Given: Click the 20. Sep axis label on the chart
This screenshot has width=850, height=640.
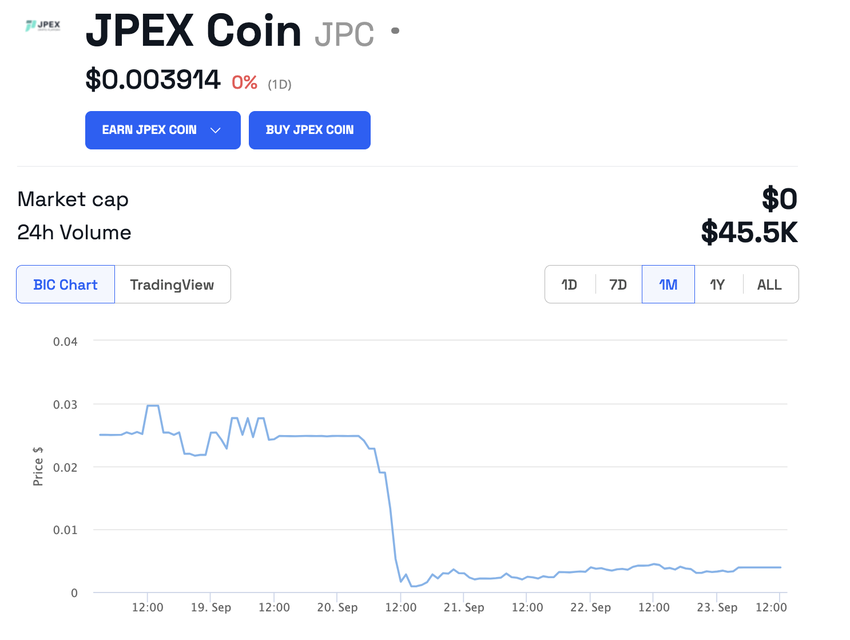Looking at the screenshot, I should pyautogui.click(x=337, y=607).
